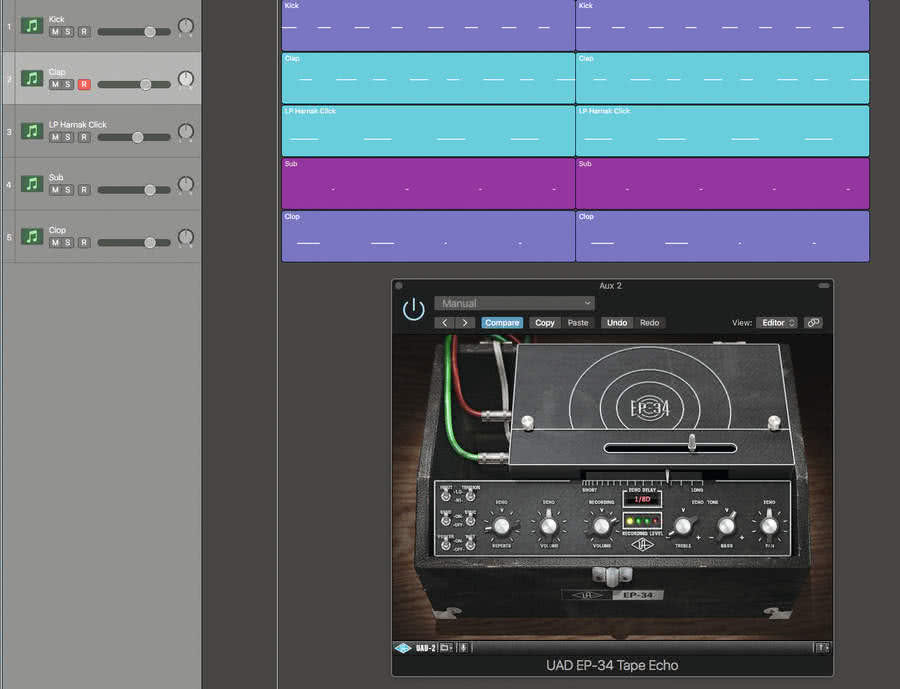Select the first Kick region
The image size is (900, 689).
(x=428, y=25)
